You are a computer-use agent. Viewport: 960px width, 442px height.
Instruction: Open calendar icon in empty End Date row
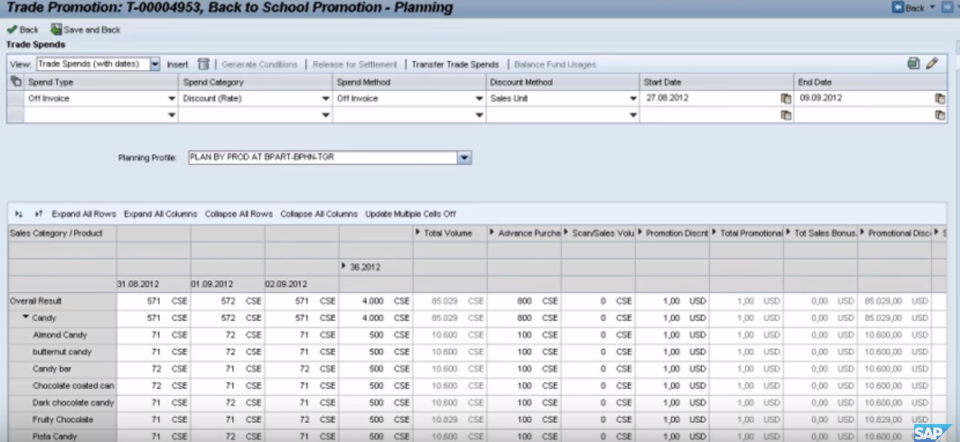pos(940,115)
